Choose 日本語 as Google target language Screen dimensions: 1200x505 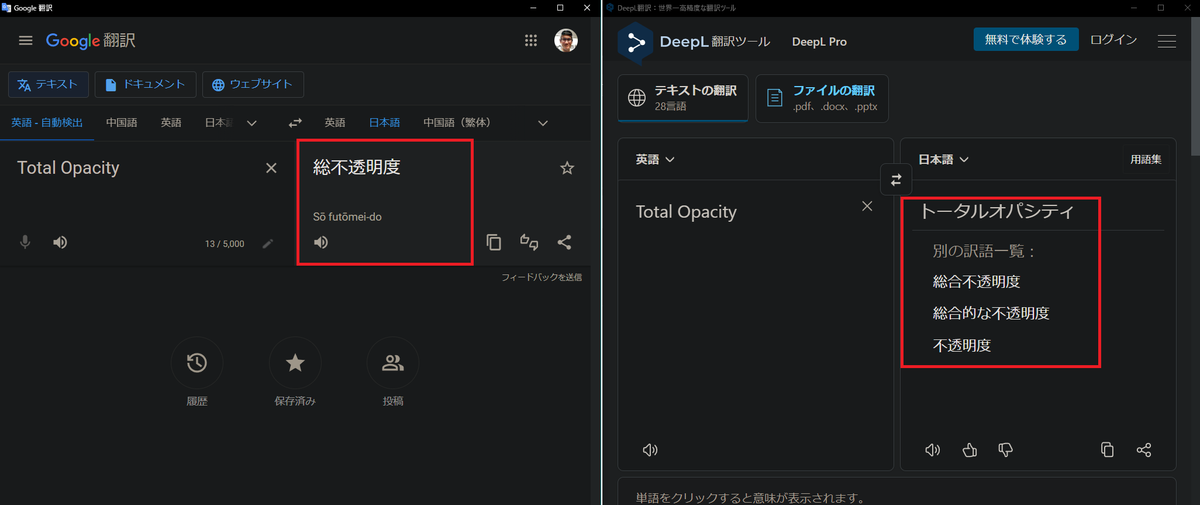pos(384,123)
